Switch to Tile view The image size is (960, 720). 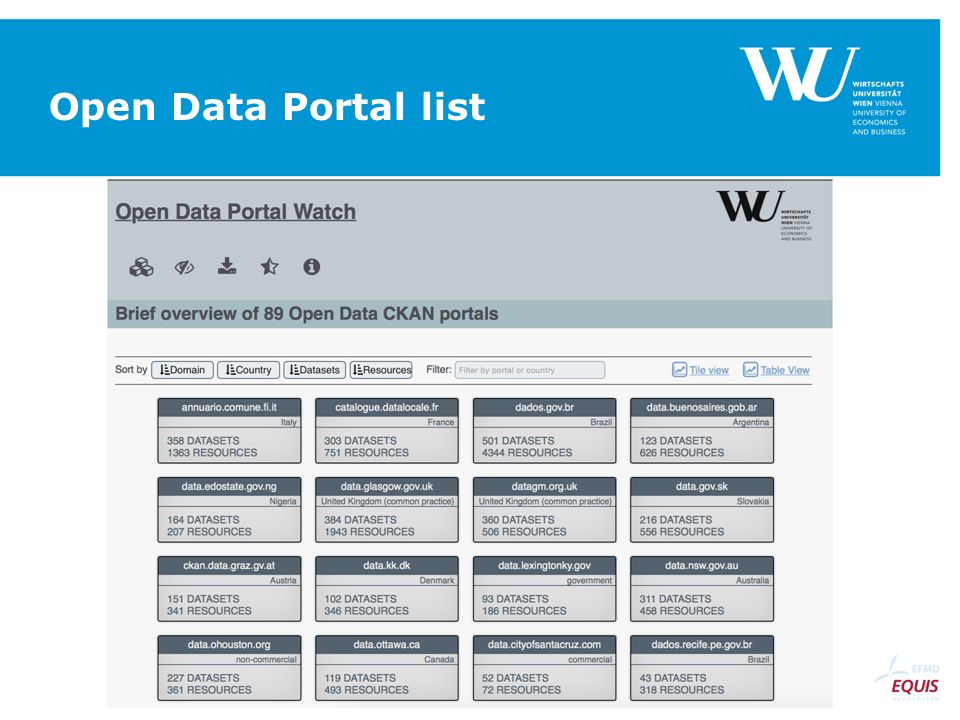coord(709,370)
